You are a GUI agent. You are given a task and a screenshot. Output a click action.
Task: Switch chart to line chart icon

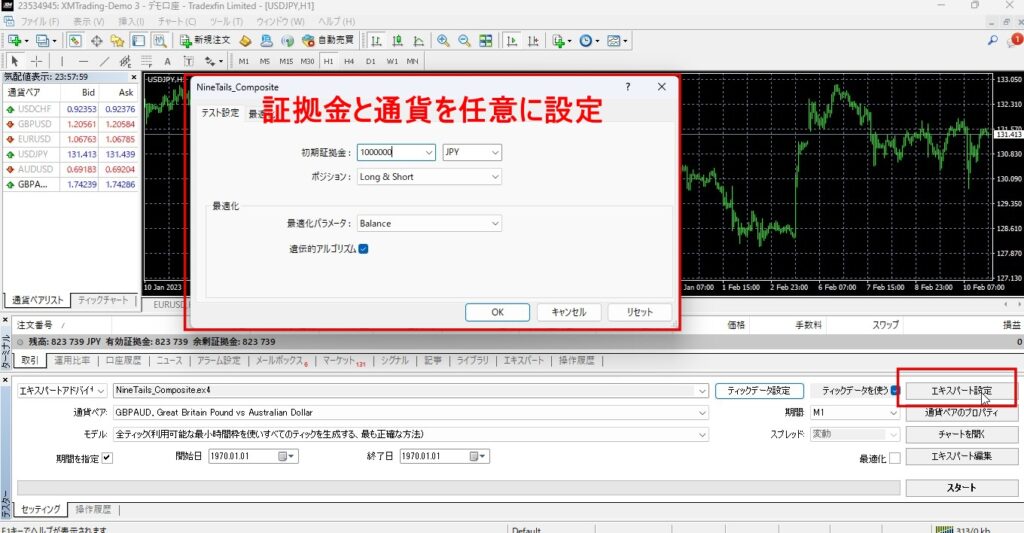pyautogui.click(x=418, y=40)
